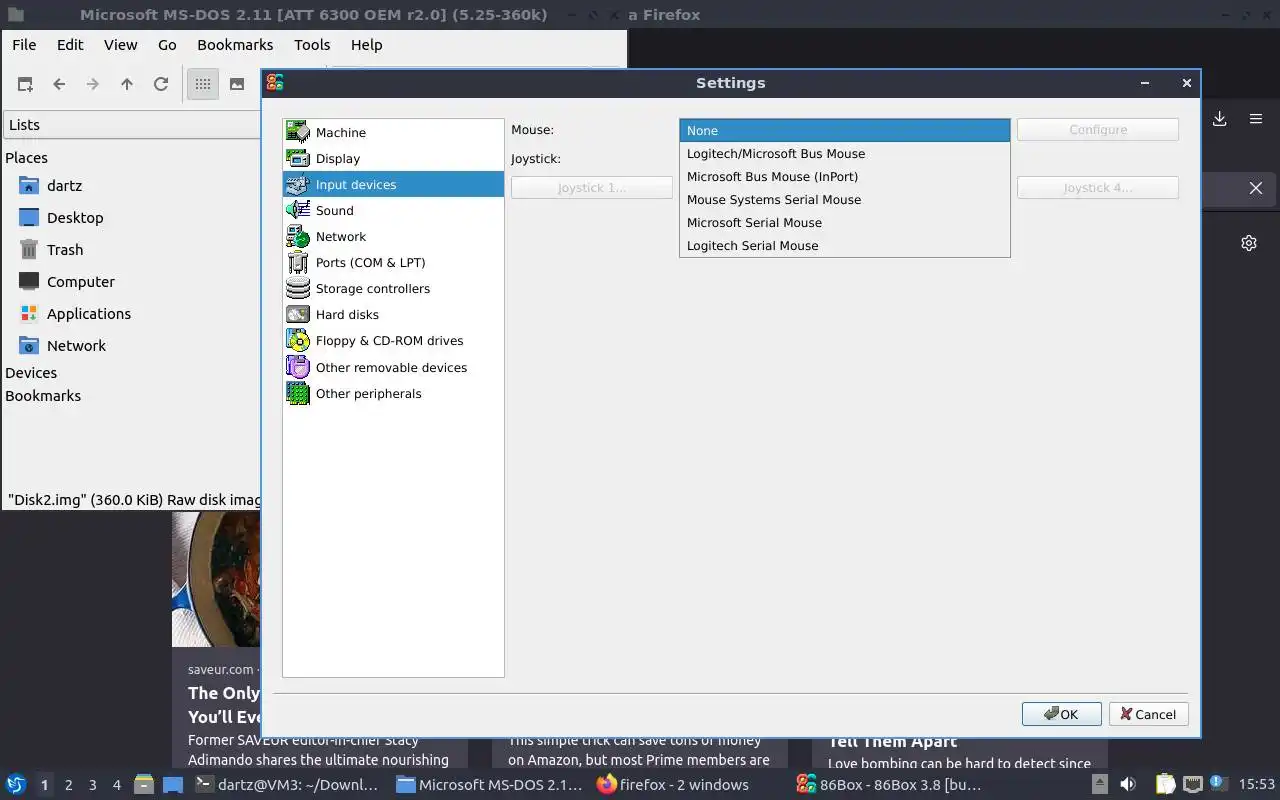This screenshot has width=1280, height=800.
Task: Choose Microsoft Serial Mouse option
Action: [845, 222]
